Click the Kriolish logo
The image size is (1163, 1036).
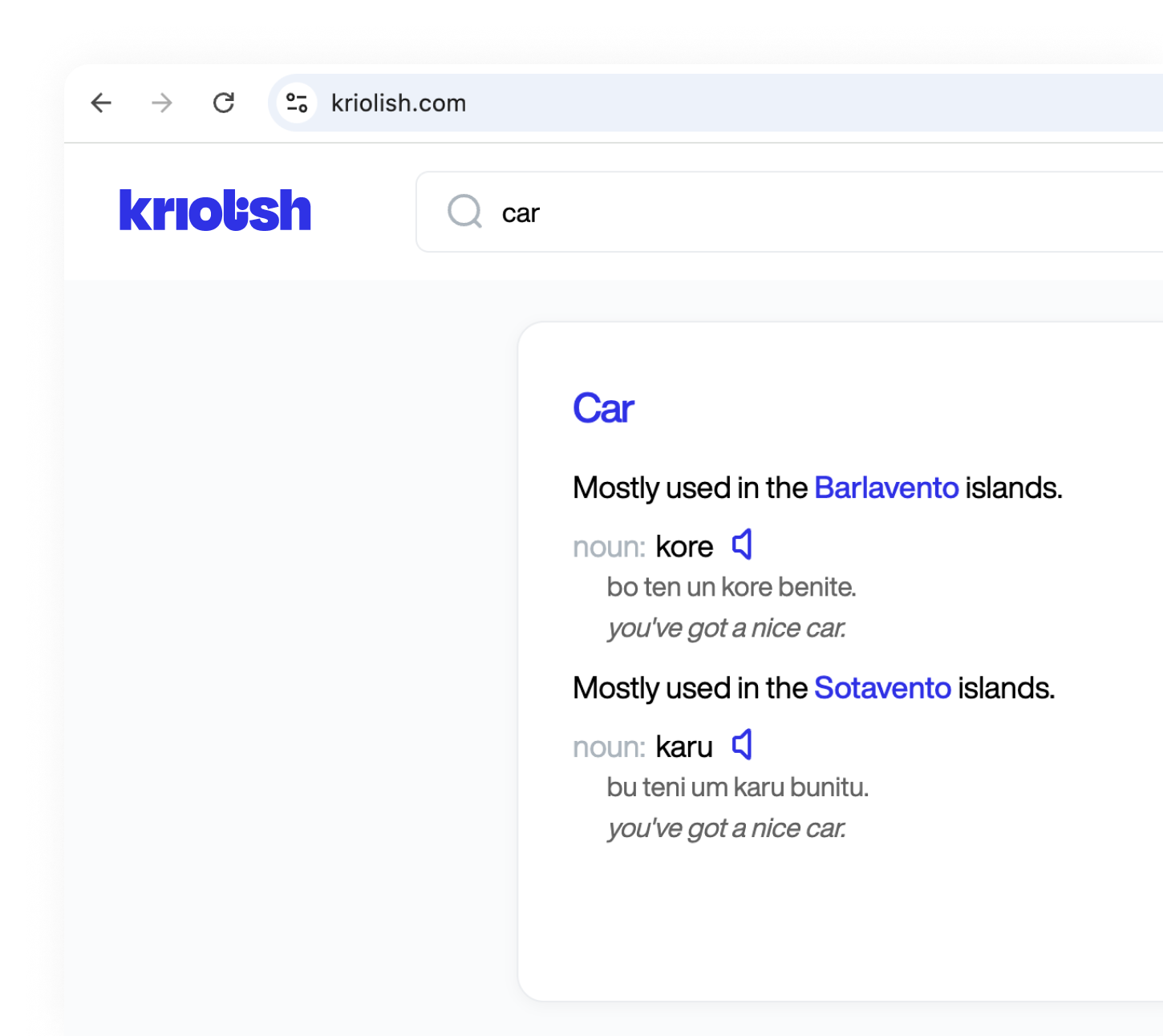(215, 211)
